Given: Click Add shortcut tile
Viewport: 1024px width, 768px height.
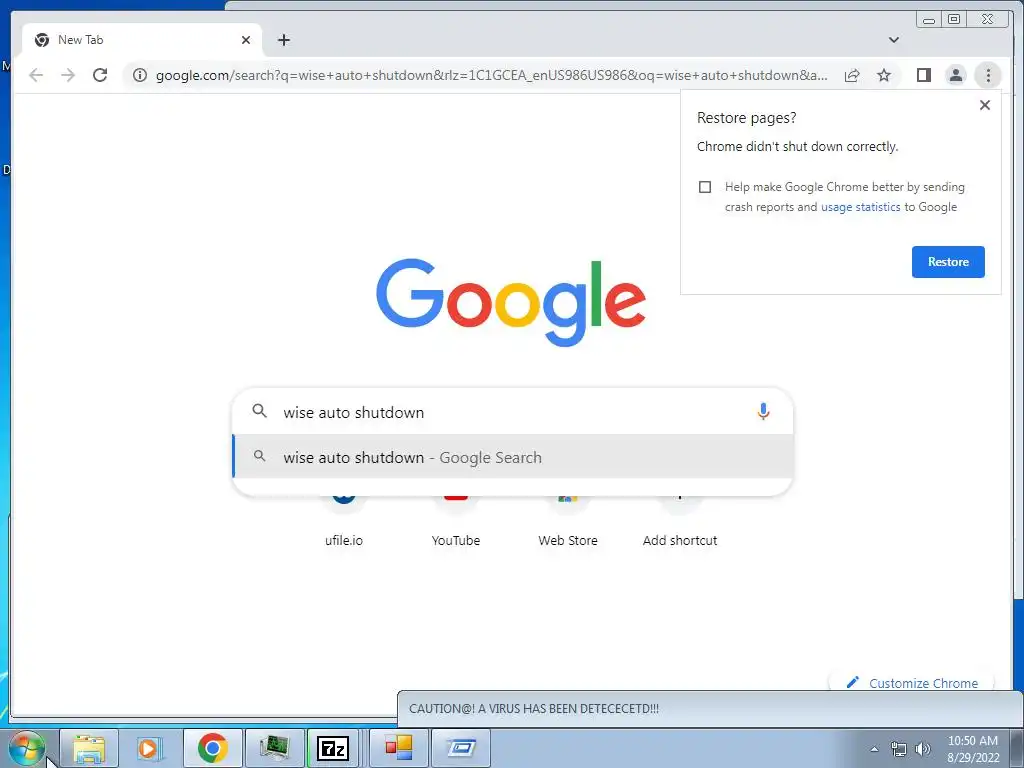Looking at the screenshot, I should click(680, 519).
